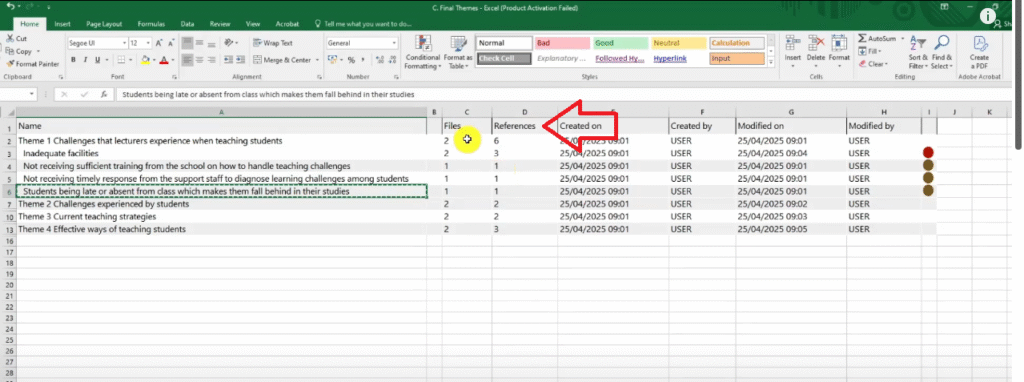This screenshot has width=1024, height=382.
Task: Apply borders to selected cells
Action: (x=122, y=60)
